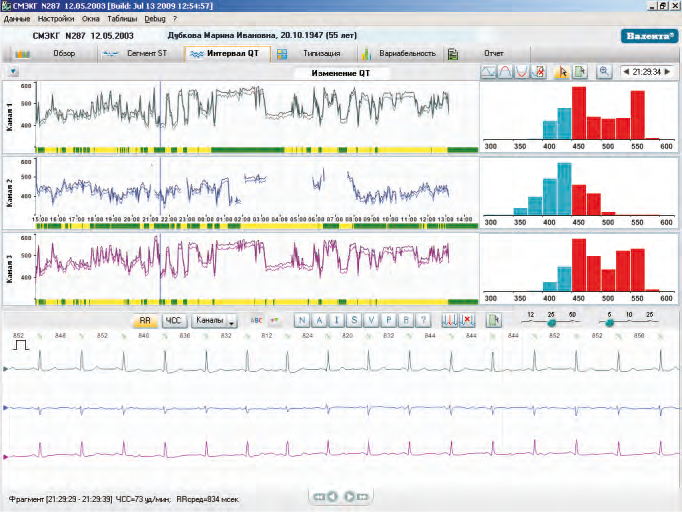Click the export icon right of red X
This screenshot has width=682, height=512.
coord(493,321)
